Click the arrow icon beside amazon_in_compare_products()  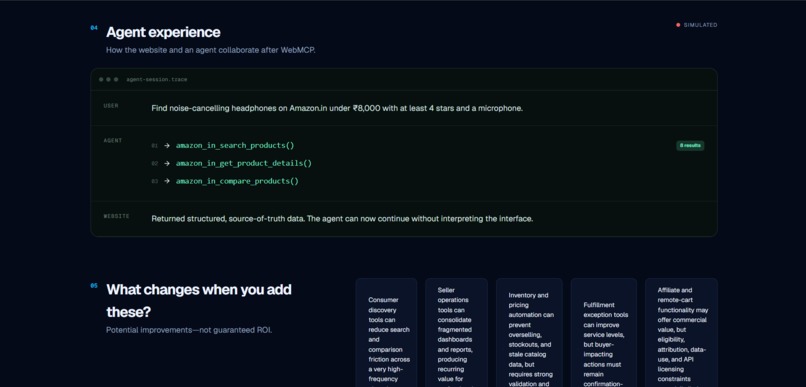167,181
